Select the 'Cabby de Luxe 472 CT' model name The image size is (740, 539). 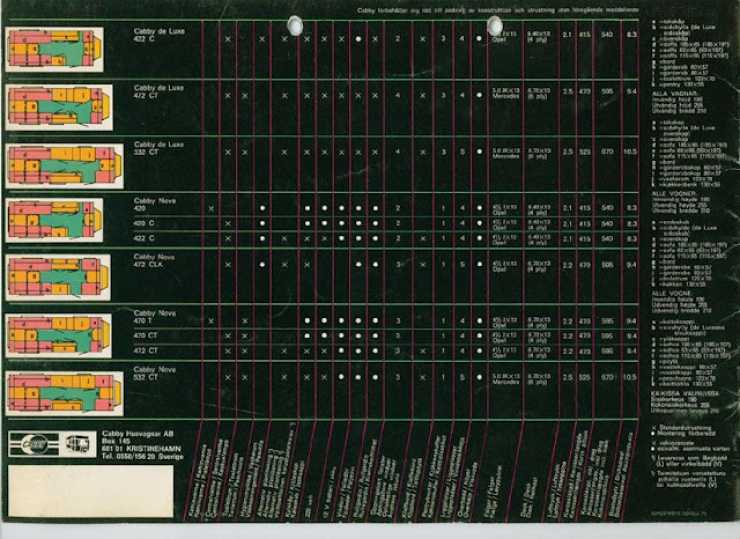pos(159,92)
